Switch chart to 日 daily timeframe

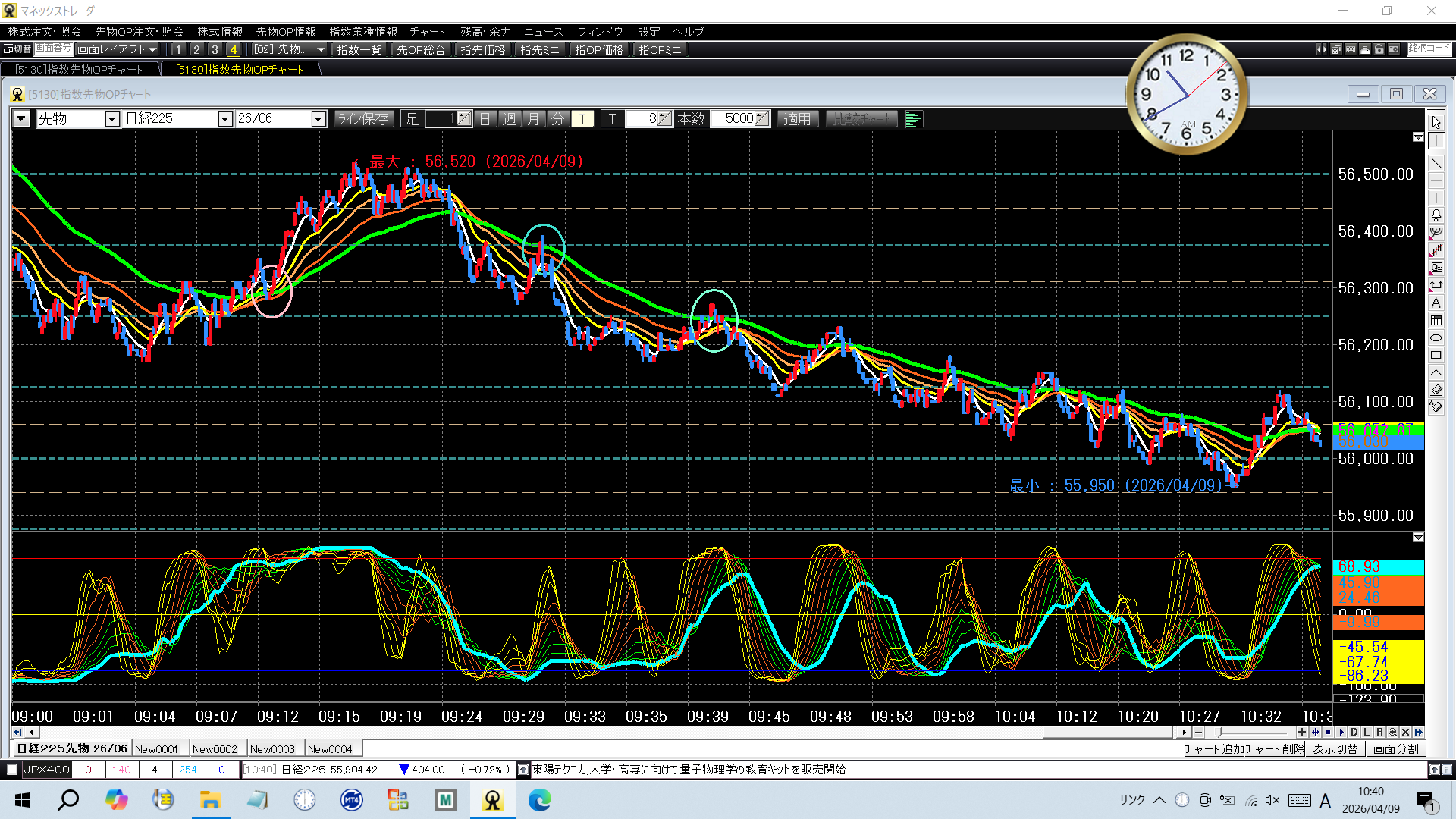pos(485,119)
